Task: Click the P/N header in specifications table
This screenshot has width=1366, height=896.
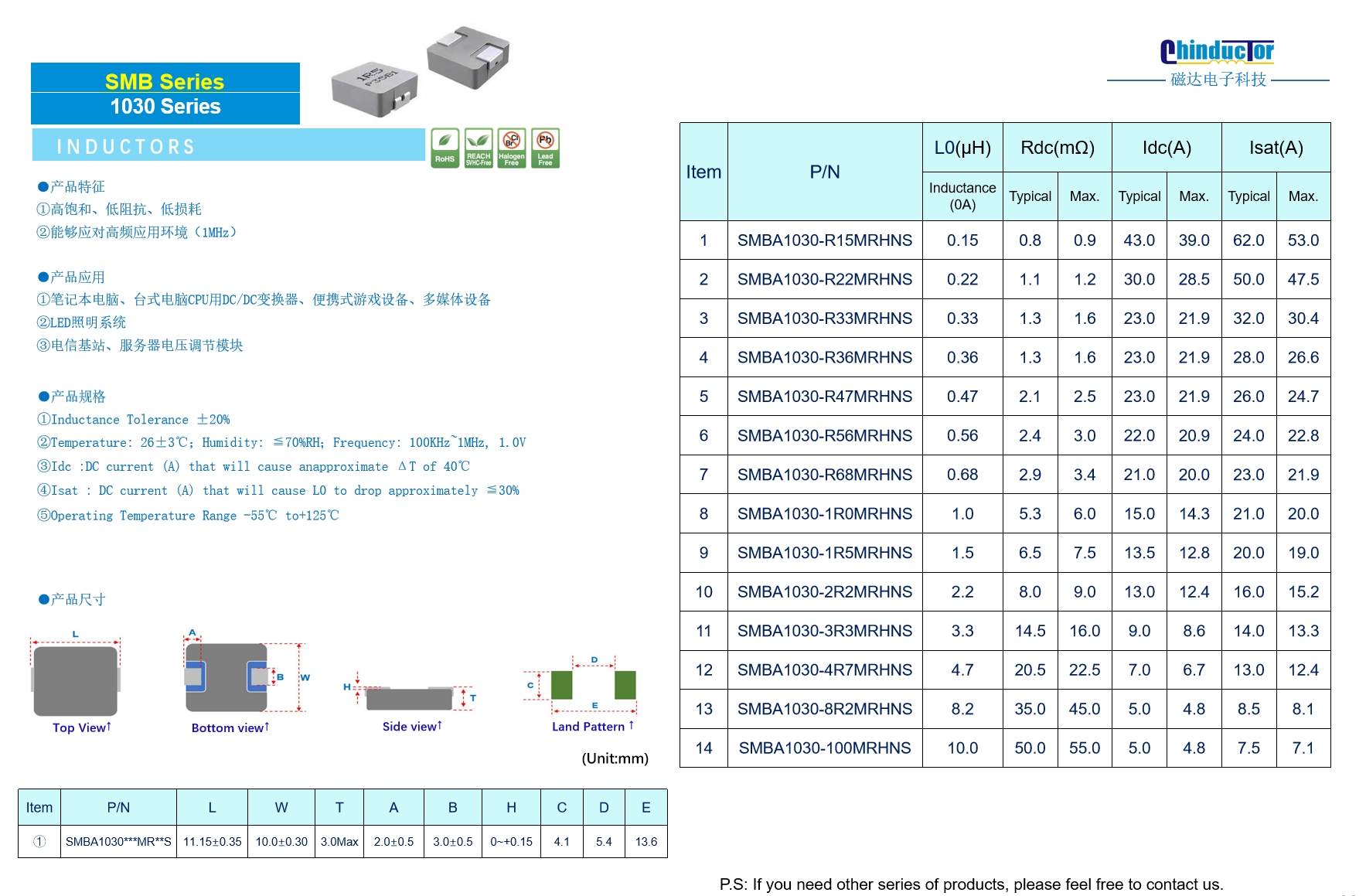Action: coord(824,172)
